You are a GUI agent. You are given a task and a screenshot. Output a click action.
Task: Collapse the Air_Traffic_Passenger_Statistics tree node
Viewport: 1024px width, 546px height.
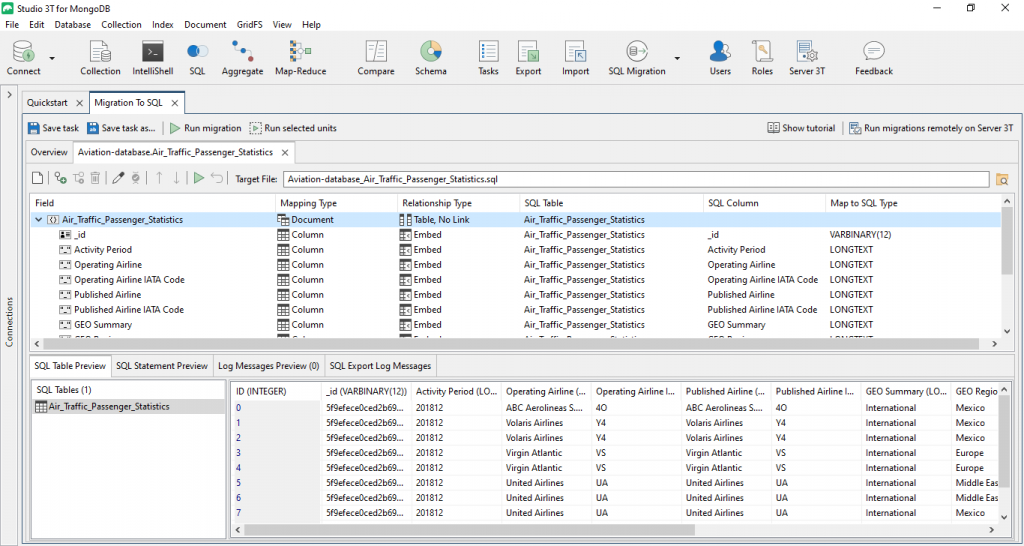click(x=39, y=220)
